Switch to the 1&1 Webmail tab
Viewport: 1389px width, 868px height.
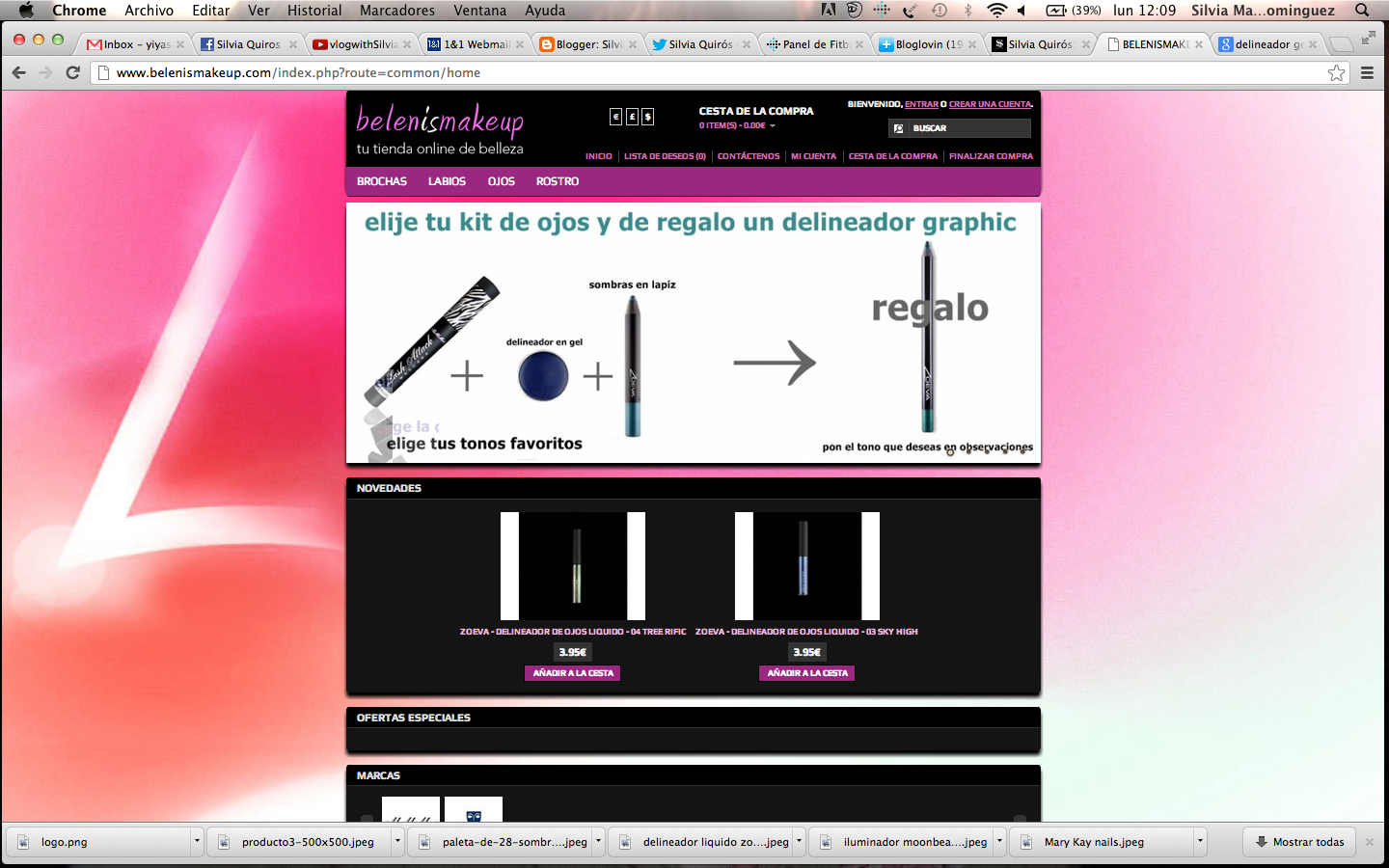click(x=476, y=44)
